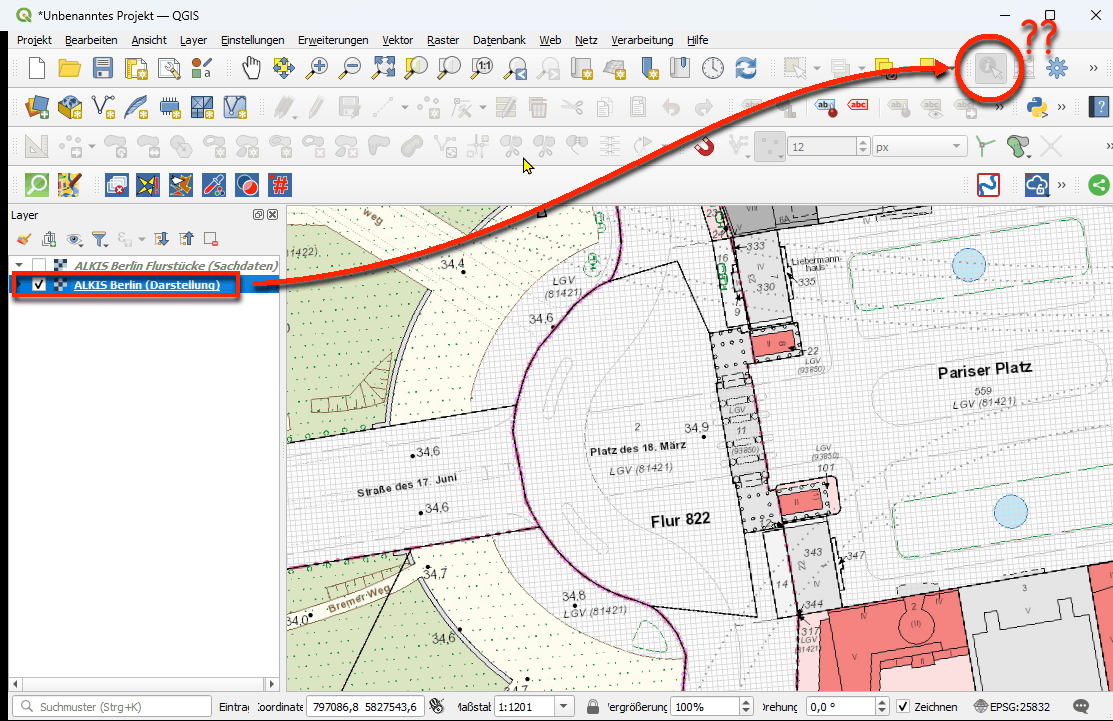
Task: Click the Zoom In magnifier tool
Action: pyautogui.click(x=318, y=68)
